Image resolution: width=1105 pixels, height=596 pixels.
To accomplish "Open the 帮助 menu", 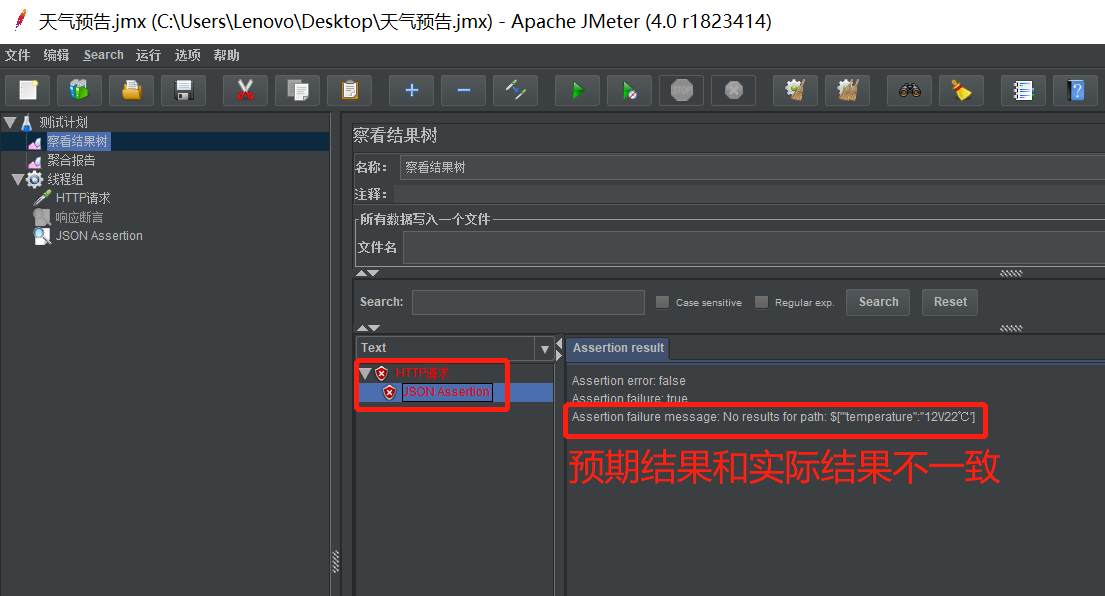I will coord(227,55).
